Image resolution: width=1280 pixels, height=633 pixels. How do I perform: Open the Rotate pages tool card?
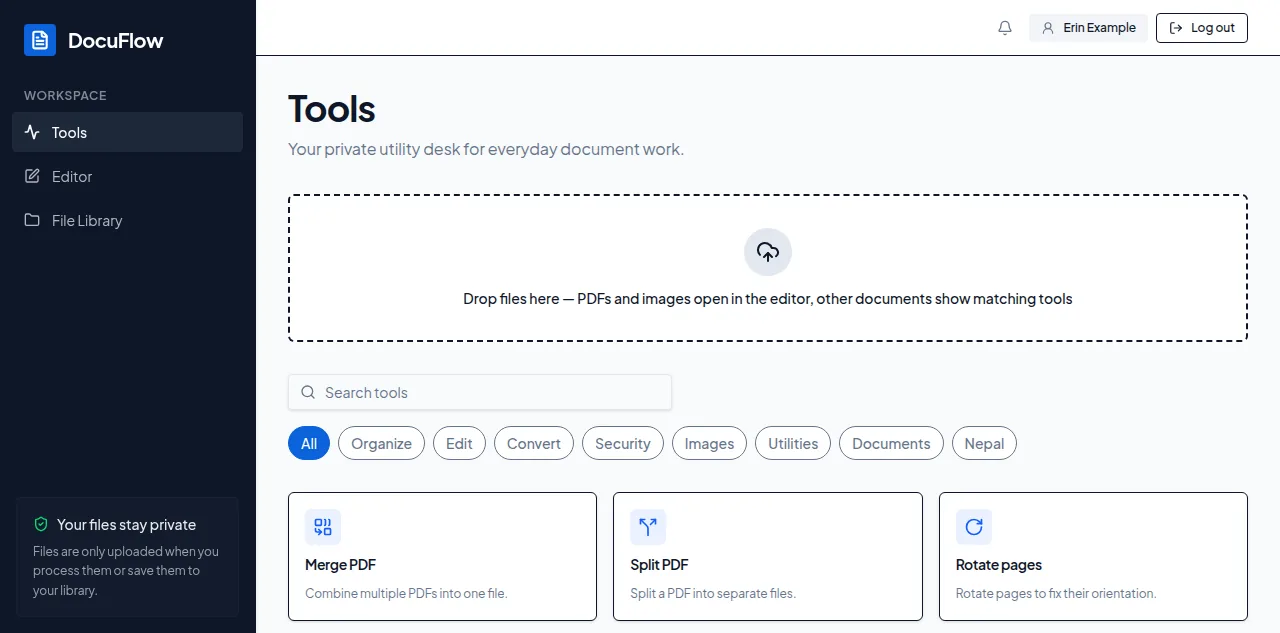click(1093, 556)
